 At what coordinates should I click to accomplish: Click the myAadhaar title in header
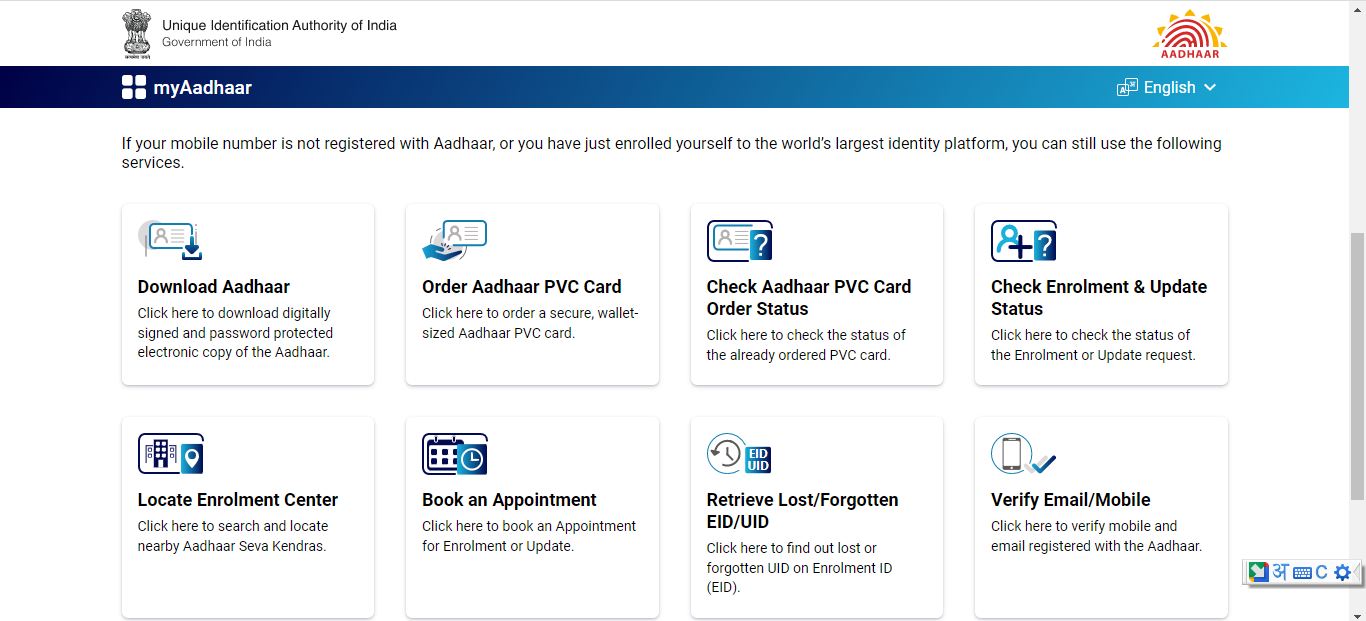pyautogui.click(x=202, y=87)
